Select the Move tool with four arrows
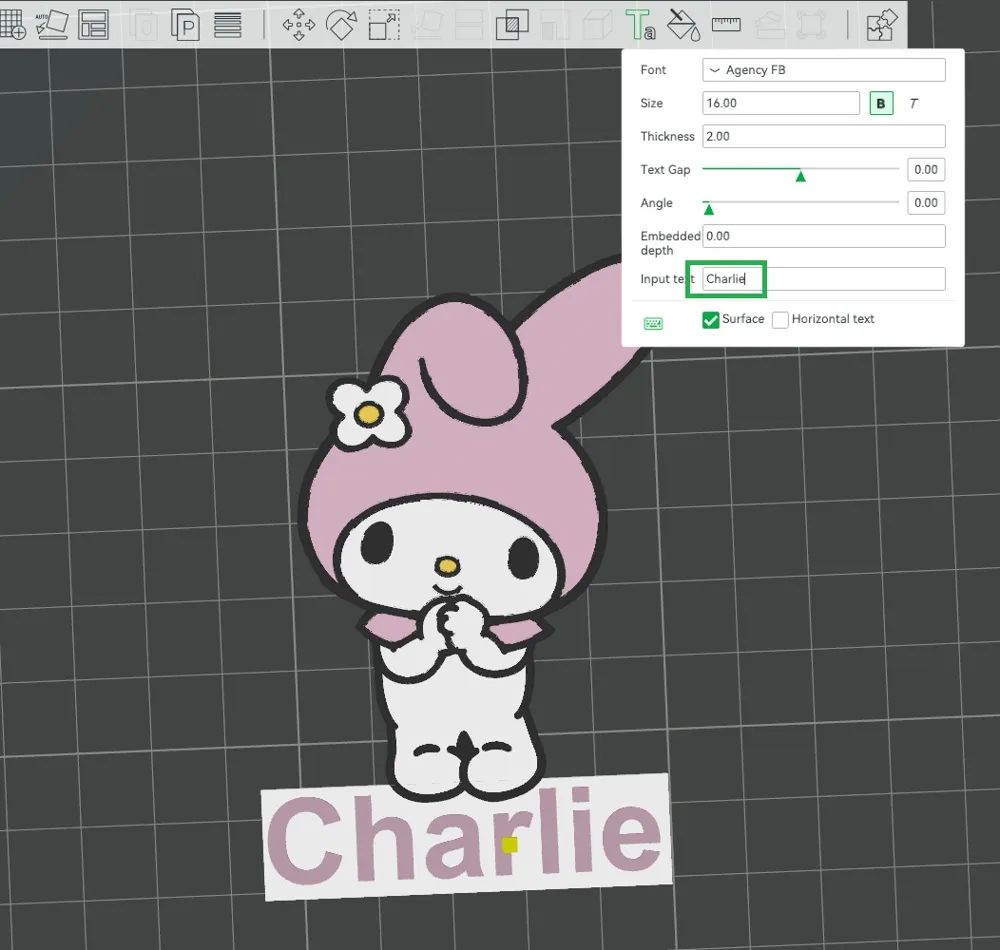Screen dimensions: 1000x950 click(298, 26)
